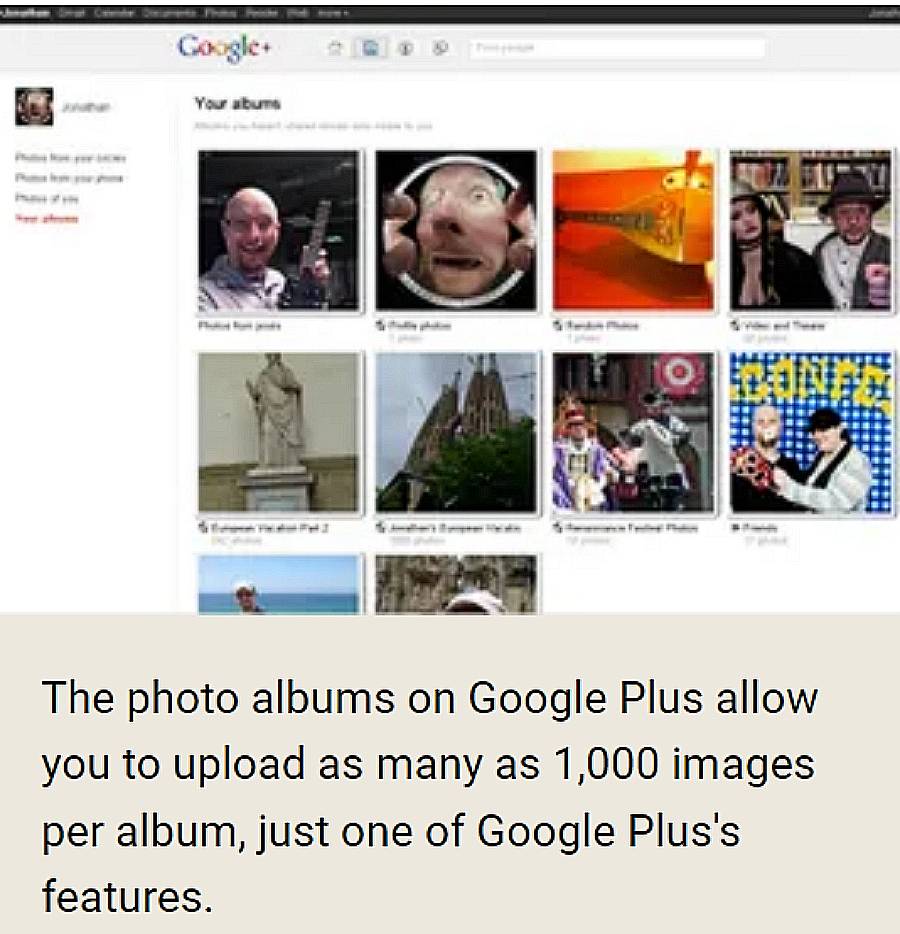Select the Photos icon in navigation
This screenshot has width=900, height=934.
click(370, 48)
